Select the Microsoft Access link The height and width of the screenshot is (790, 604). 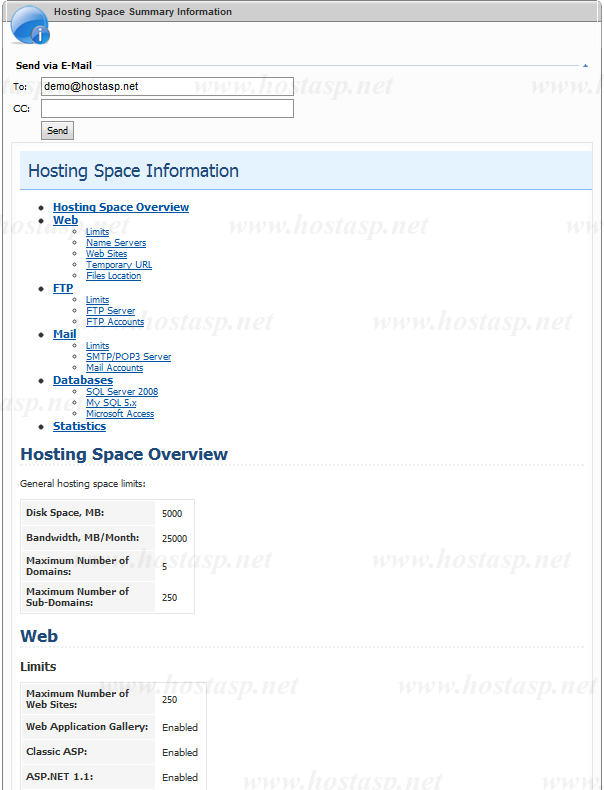pyautogui.click(x=120, y=414)
